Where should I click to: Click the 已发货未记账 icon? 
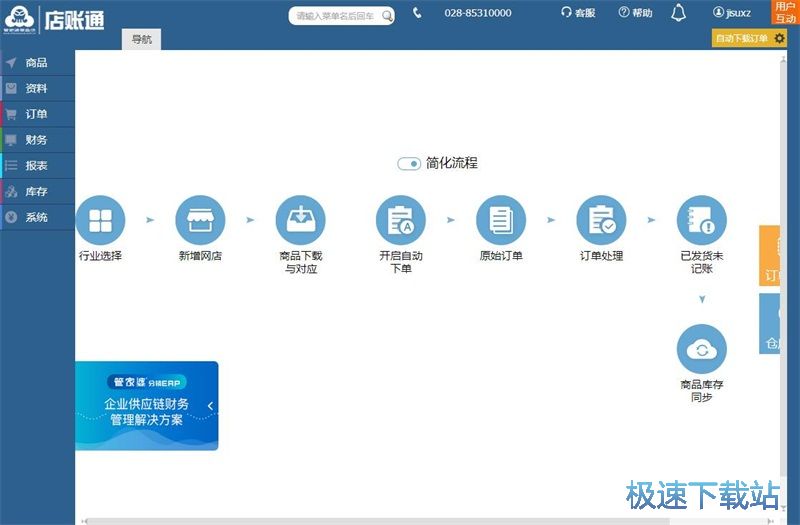(701, 220)
